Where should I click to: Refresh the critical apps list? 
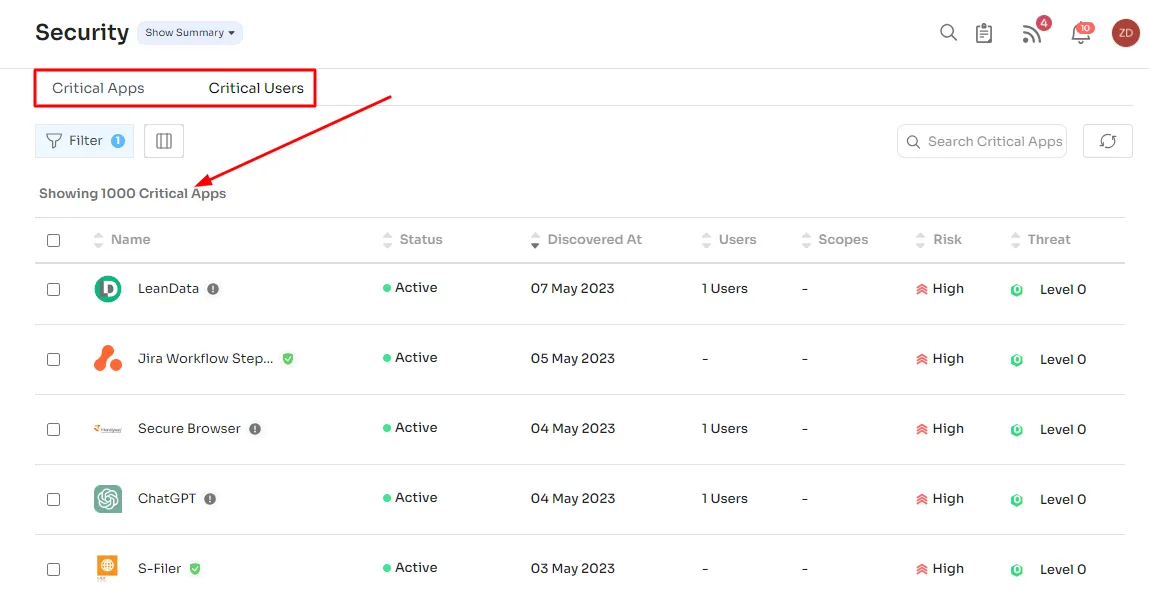coord(1107,141)
